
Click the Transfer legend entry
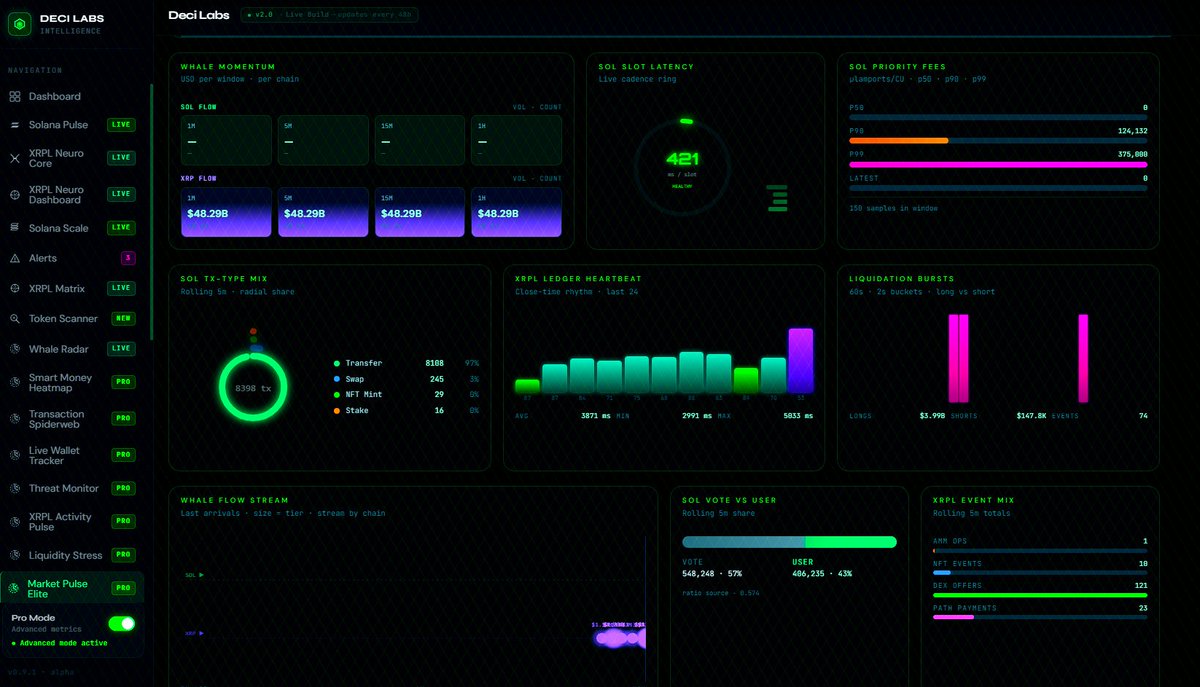click(407, 363)
